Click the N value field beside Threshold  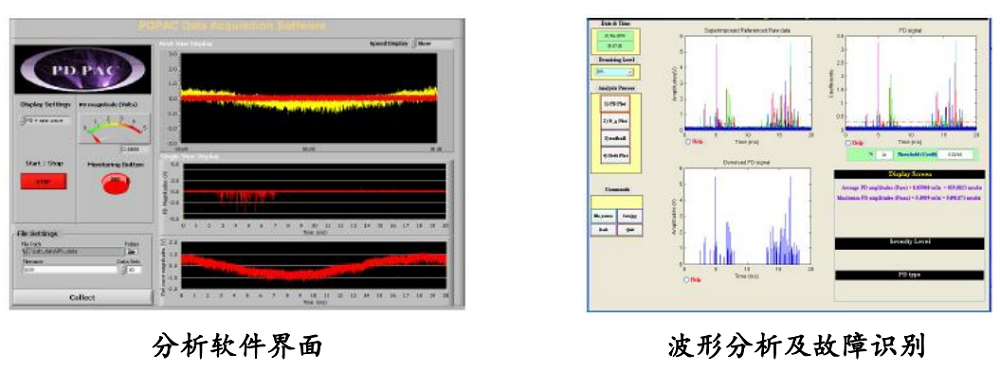pos(885,155)
